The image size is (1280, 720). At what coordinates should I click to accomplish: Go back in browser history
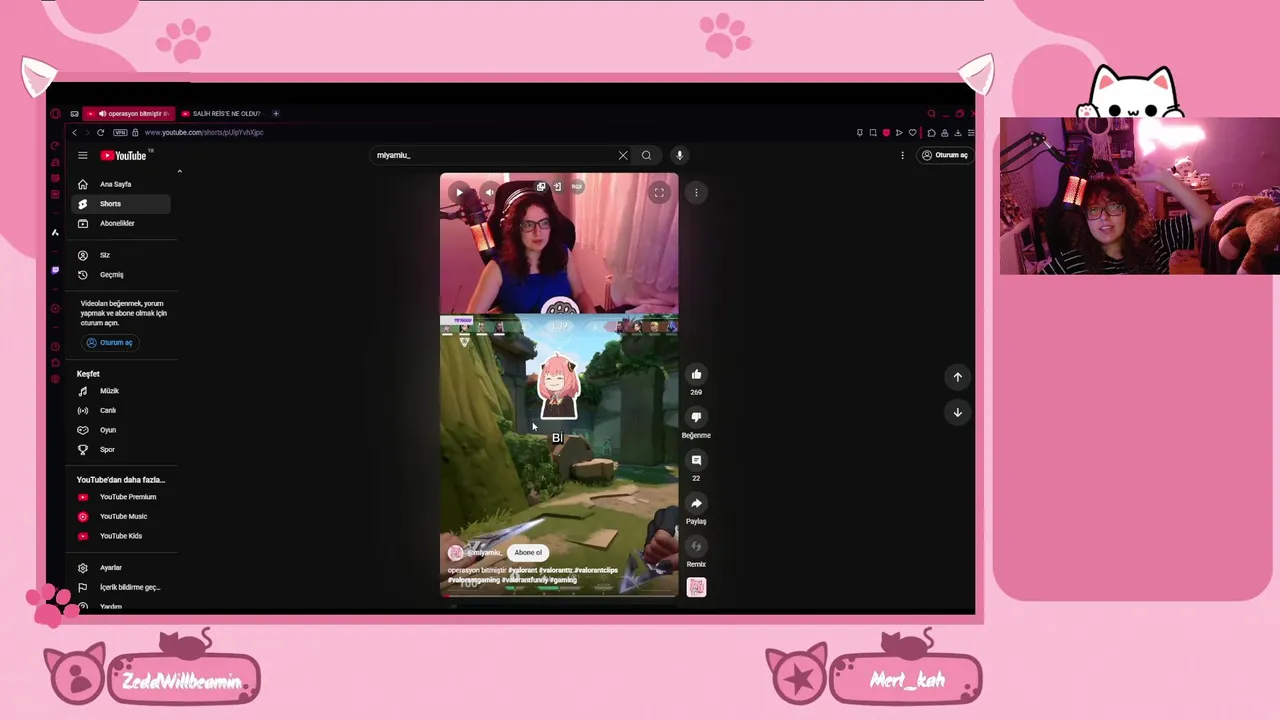(74, 132)
